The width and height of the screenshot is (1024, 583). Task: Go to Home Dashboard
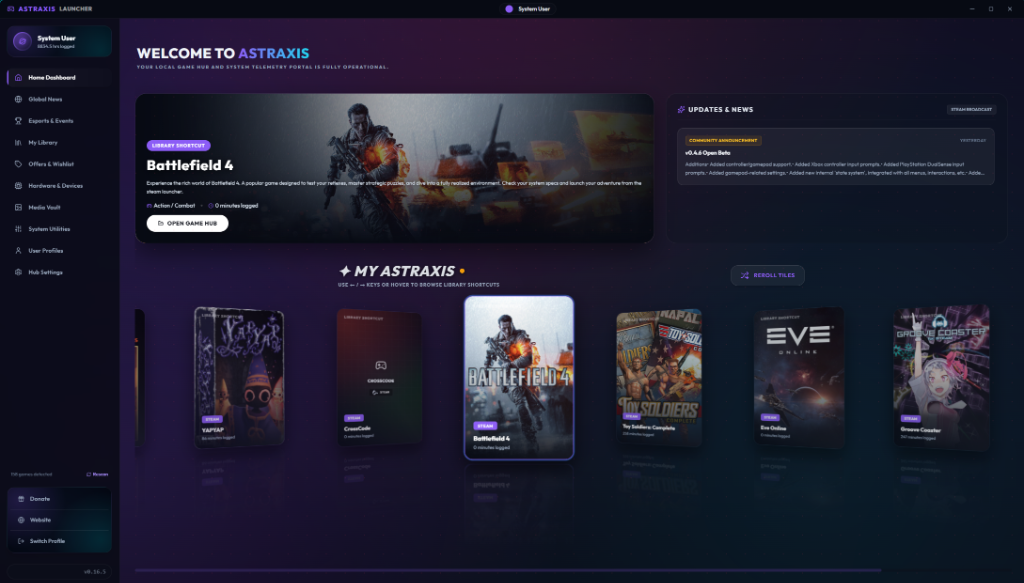(59, 77)
